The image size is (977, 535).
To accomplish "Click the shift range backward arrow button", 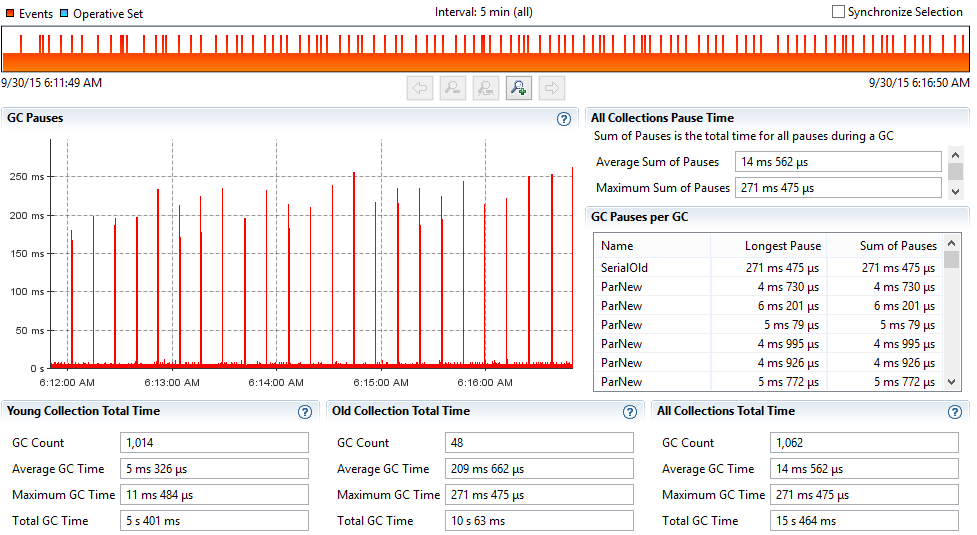I will [420, 88].
